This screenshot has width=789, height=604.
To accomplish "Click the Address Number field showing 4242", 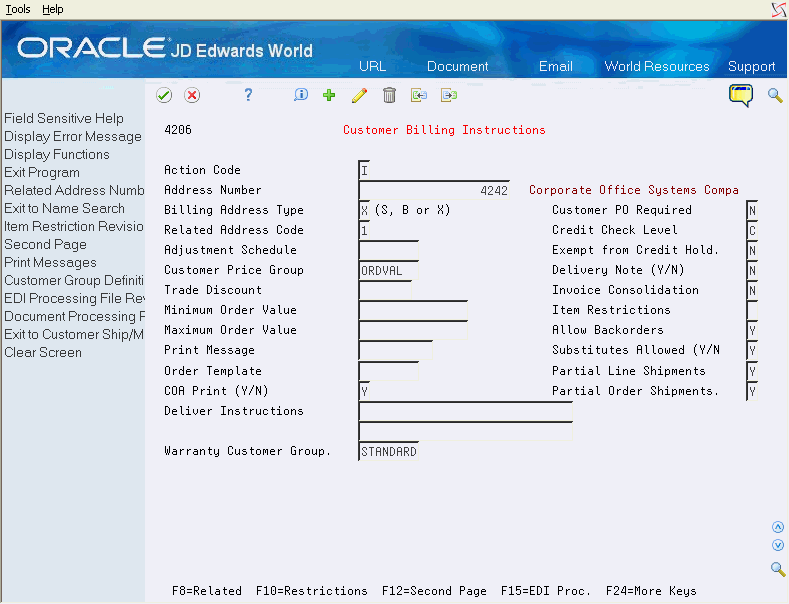I will [x=434, y=190].
